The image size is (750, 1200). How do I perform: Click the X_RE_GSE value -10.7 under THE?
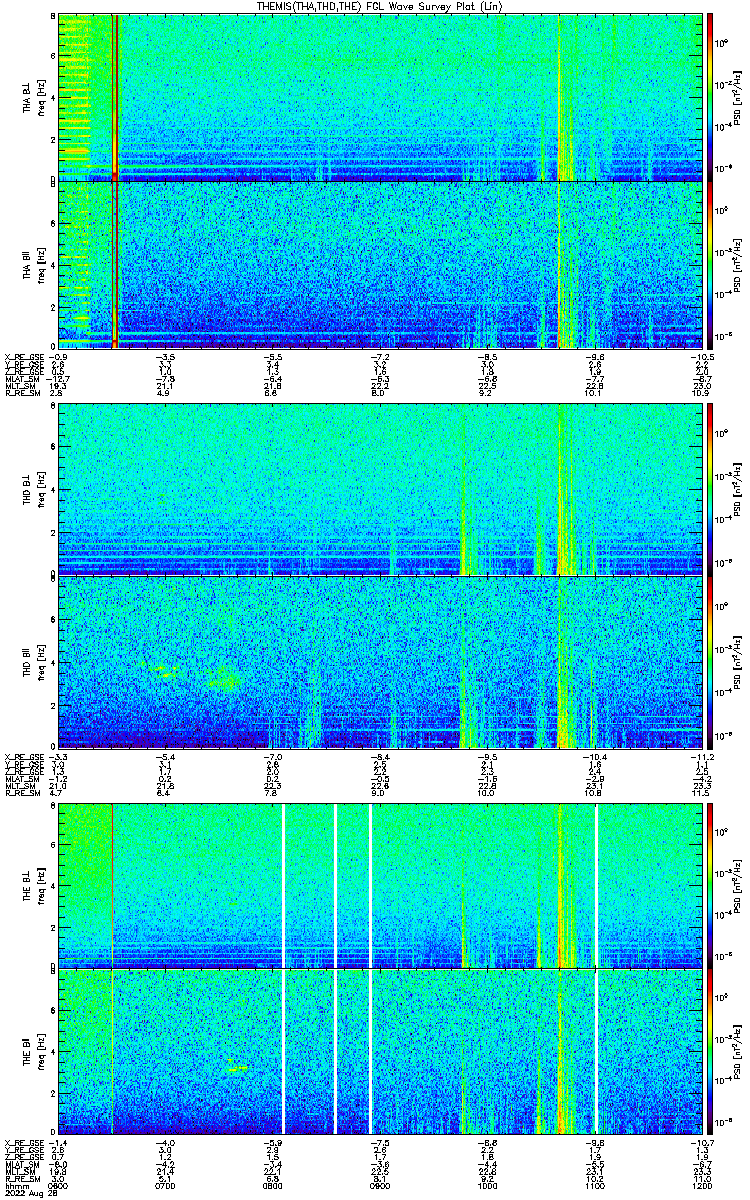(702, 1144)
